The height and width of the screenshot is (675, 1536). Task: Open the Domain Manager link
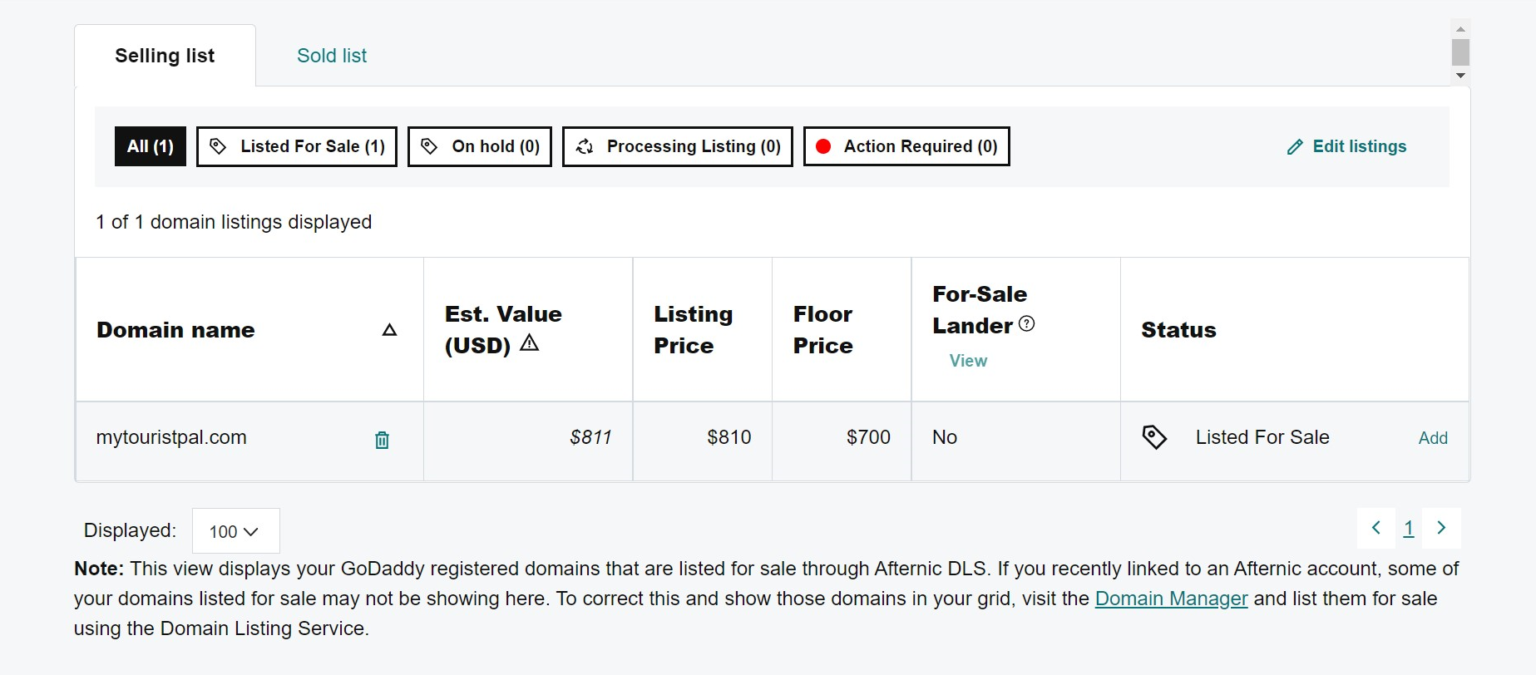(1171, 599)
